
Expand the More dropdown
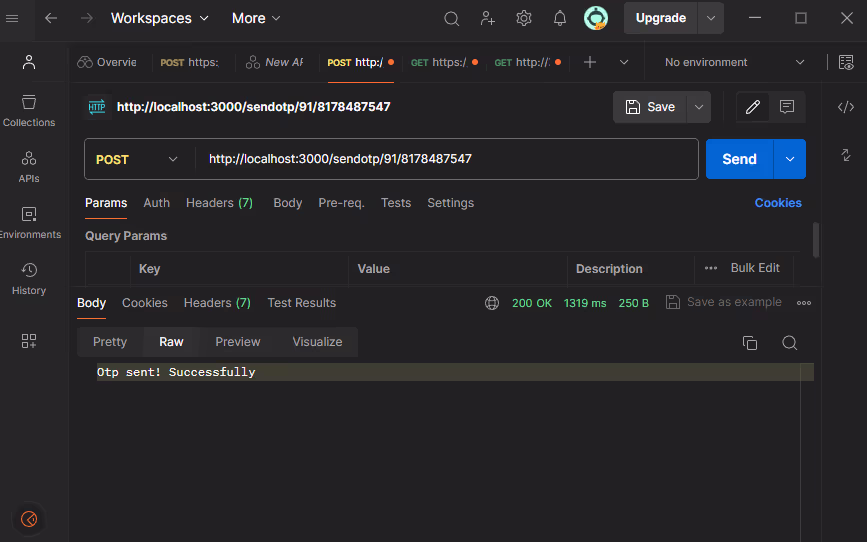257,18
